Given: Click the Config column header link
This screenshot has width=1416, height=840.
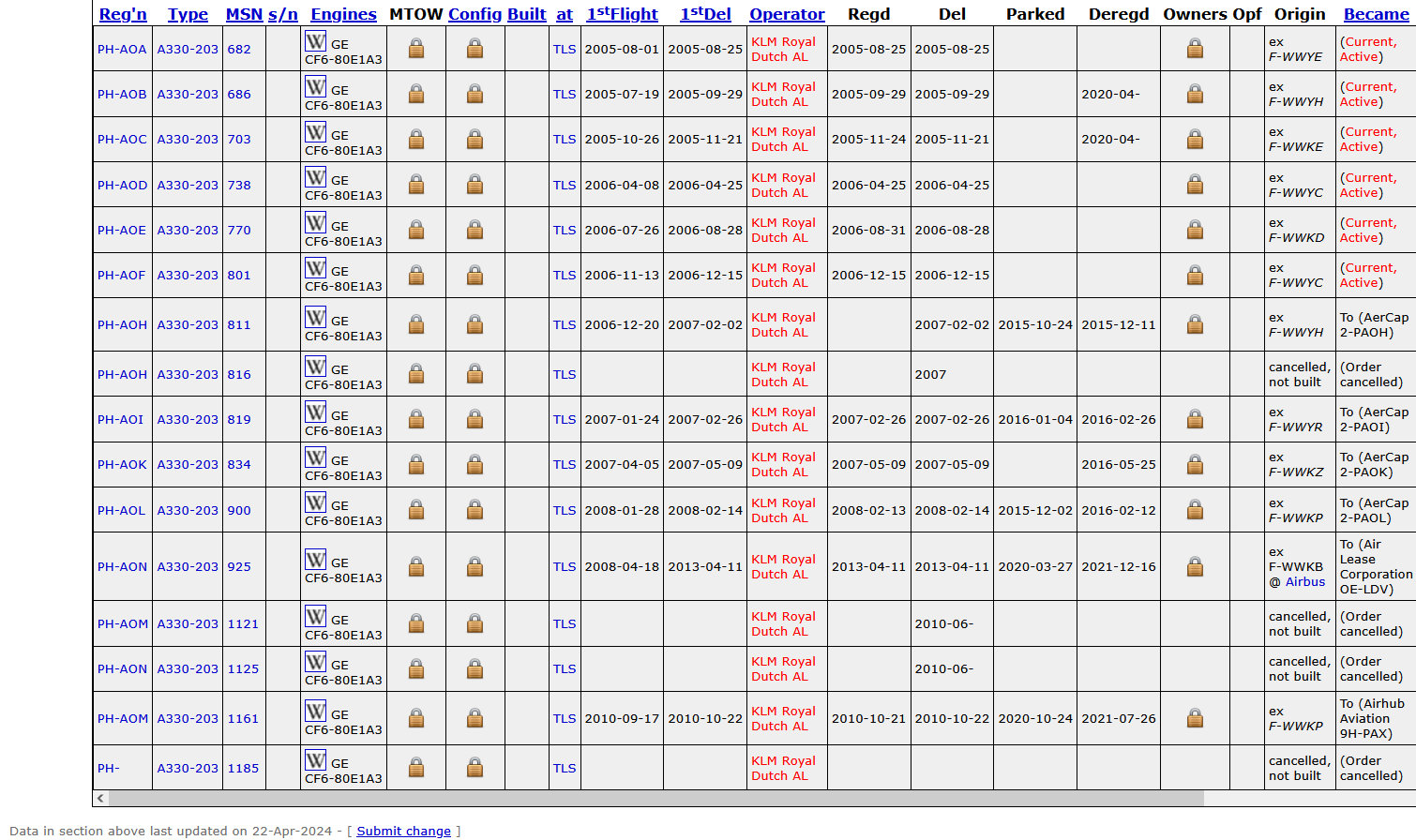Looking at the screenshot, I should click(x=475, y=14).
